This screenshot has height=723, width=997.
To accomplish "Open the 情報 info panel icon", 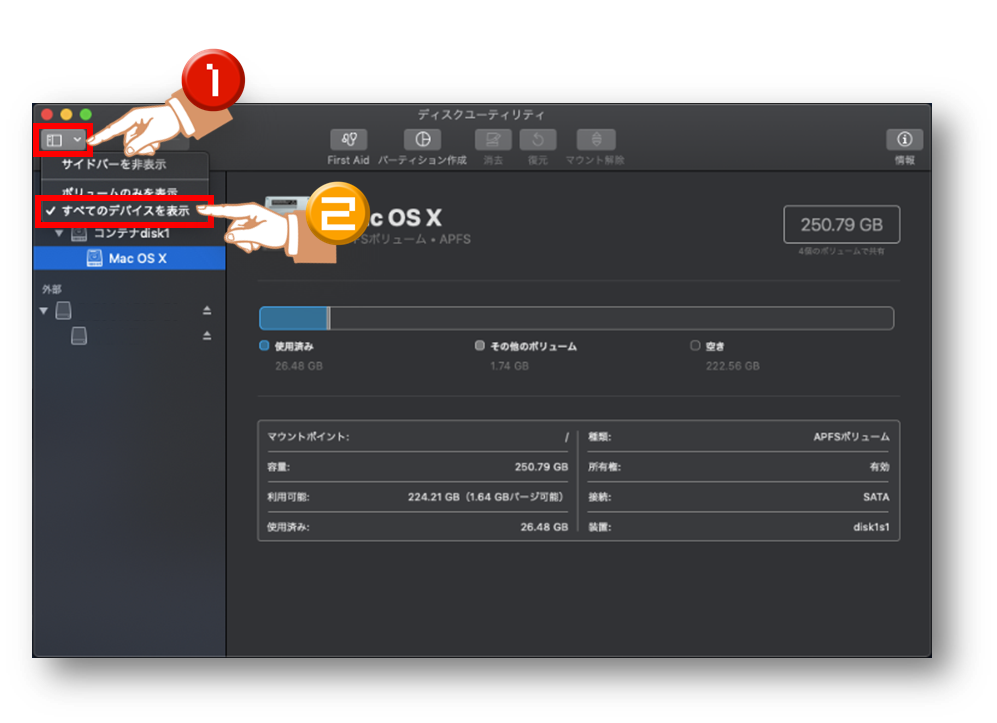I will (904, 139).
